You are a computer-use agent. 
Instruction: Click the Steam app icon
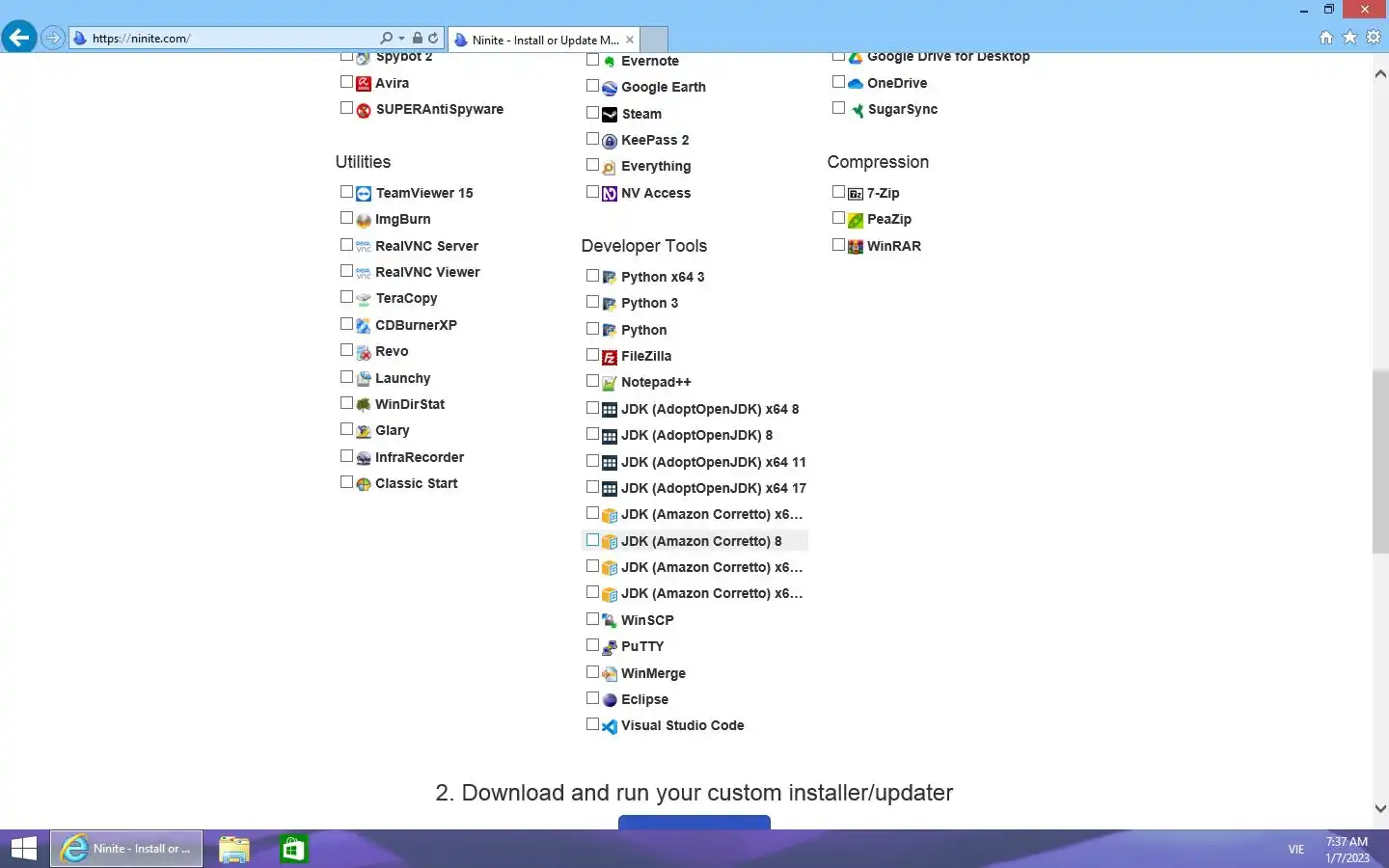click(610, 115)
